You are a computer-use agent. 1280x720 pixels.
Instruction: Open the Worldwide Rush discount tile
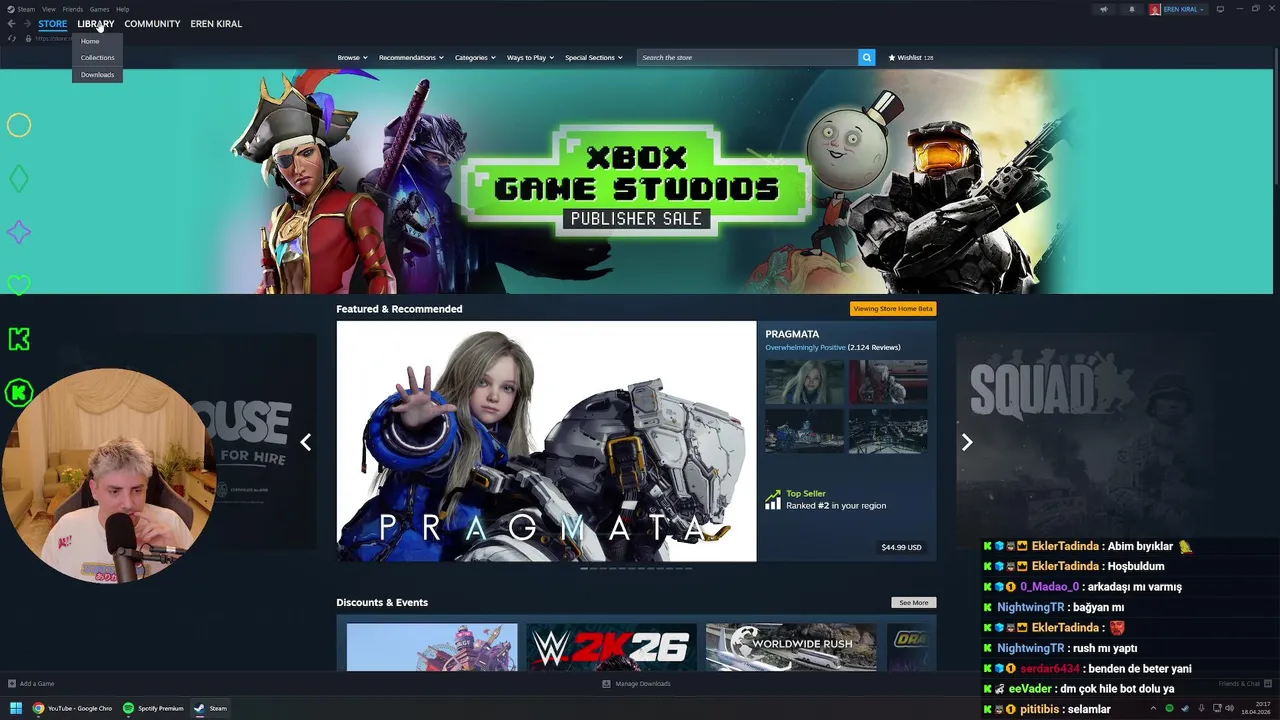click(791, 647)
